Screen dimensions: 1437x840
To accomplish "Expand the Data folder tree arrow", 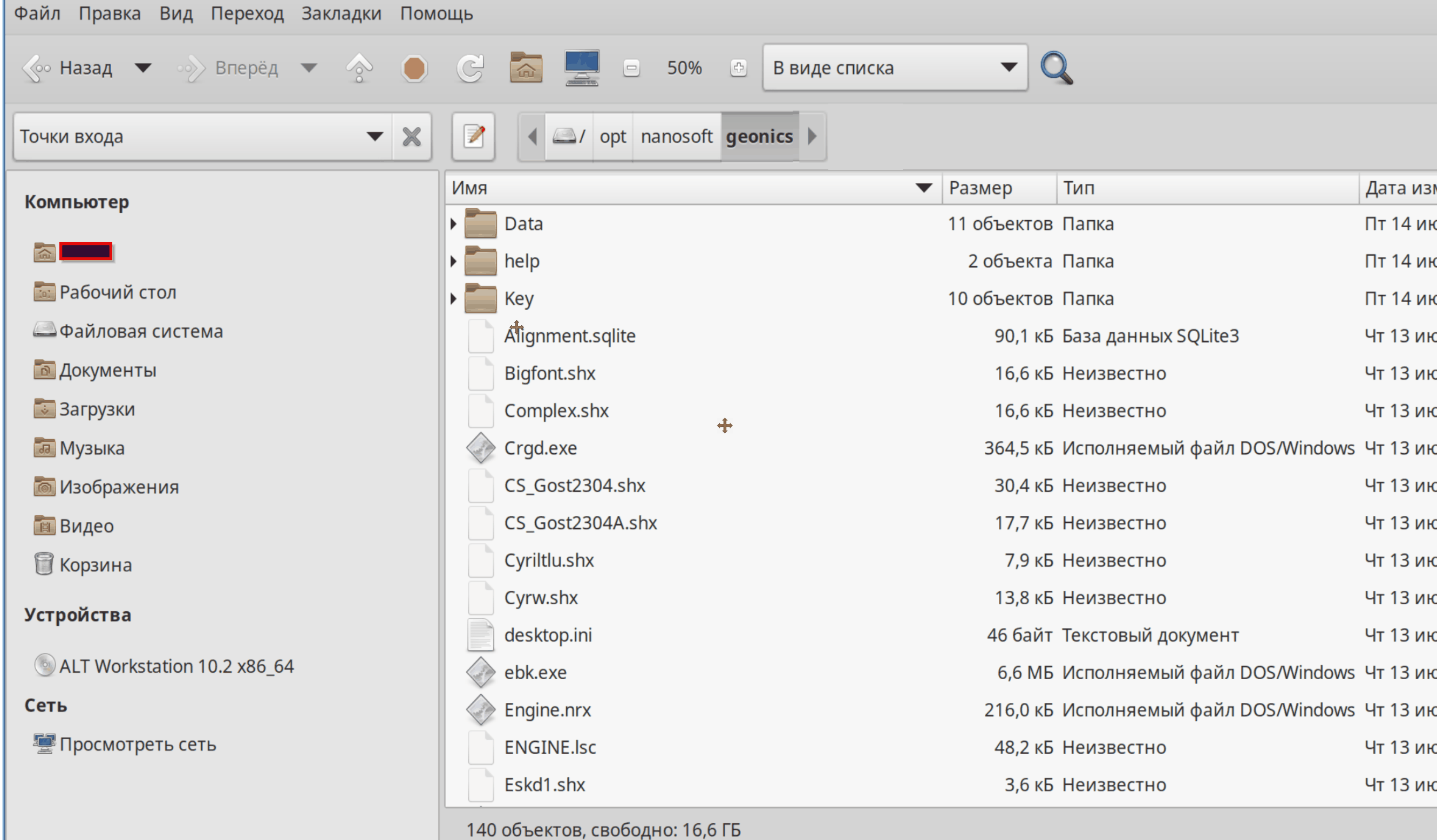I will coord(453,223).
